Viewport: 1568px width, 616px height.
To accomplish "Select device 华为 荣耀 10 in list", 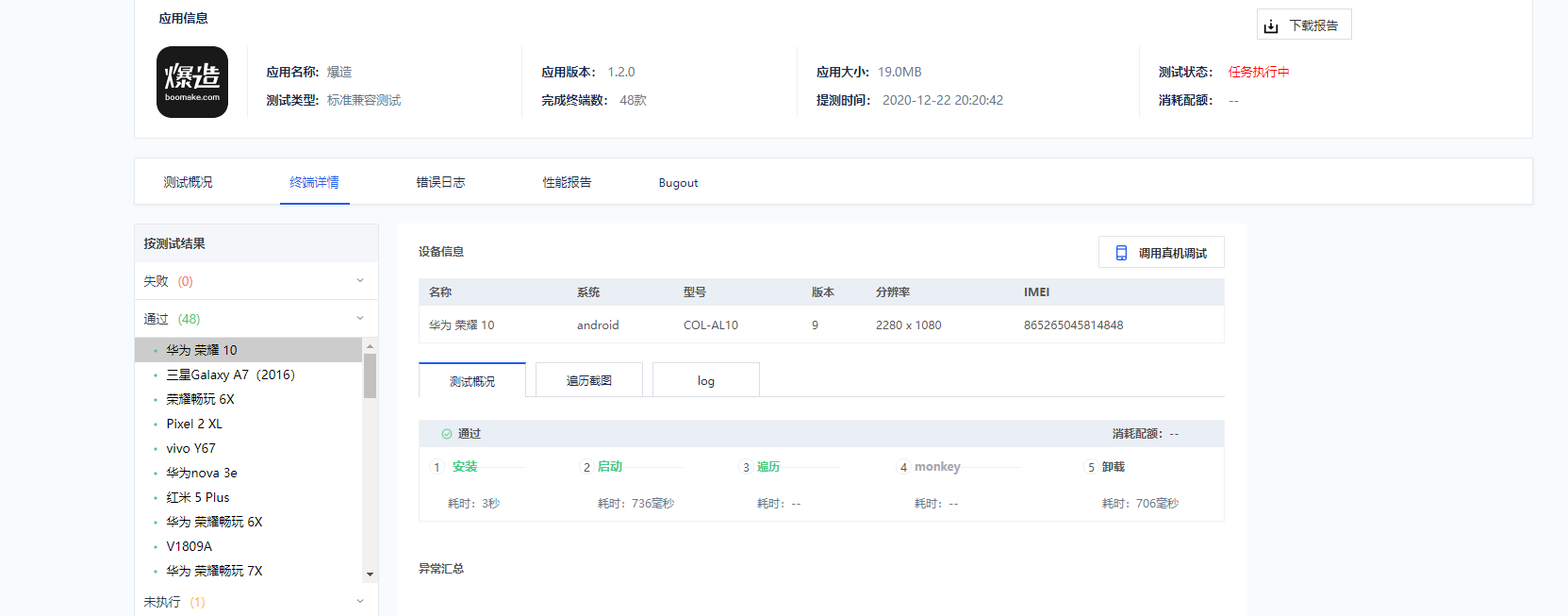I will (x=249, y=350).
